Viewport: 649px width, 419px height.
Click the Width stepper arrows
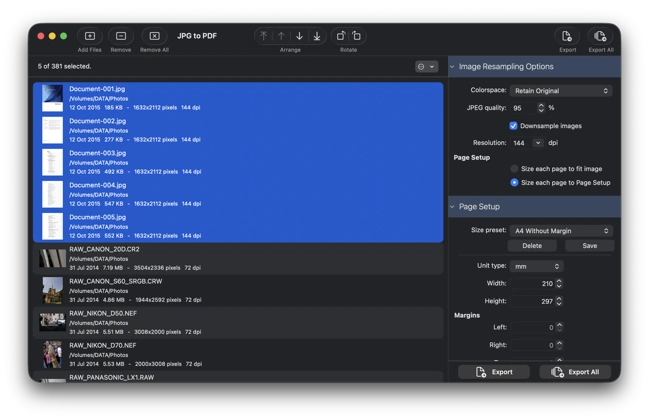[x=559, y=284]
